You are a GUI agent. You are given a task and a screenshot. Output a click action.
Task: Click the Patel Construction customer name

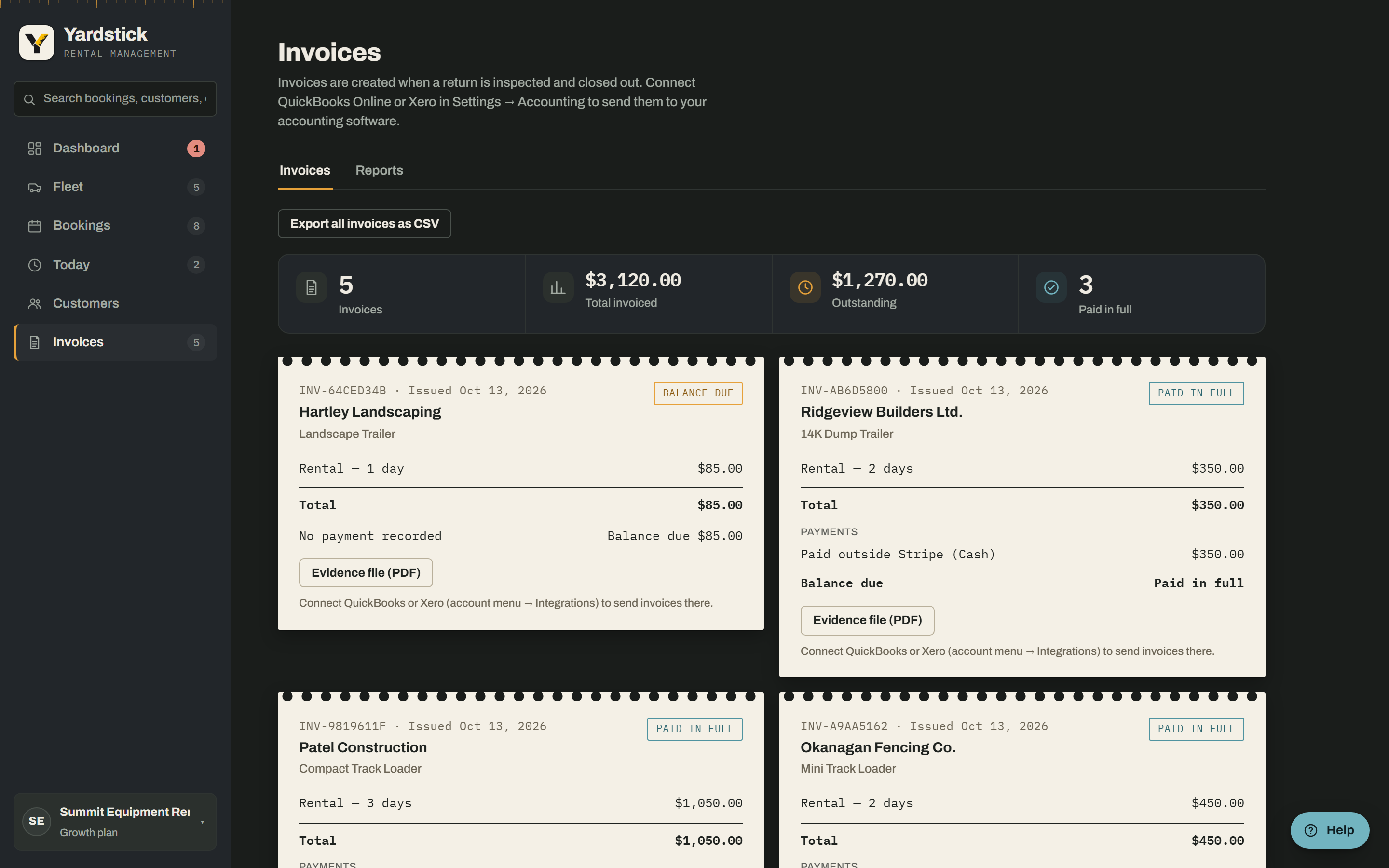(x=363, y=747)
